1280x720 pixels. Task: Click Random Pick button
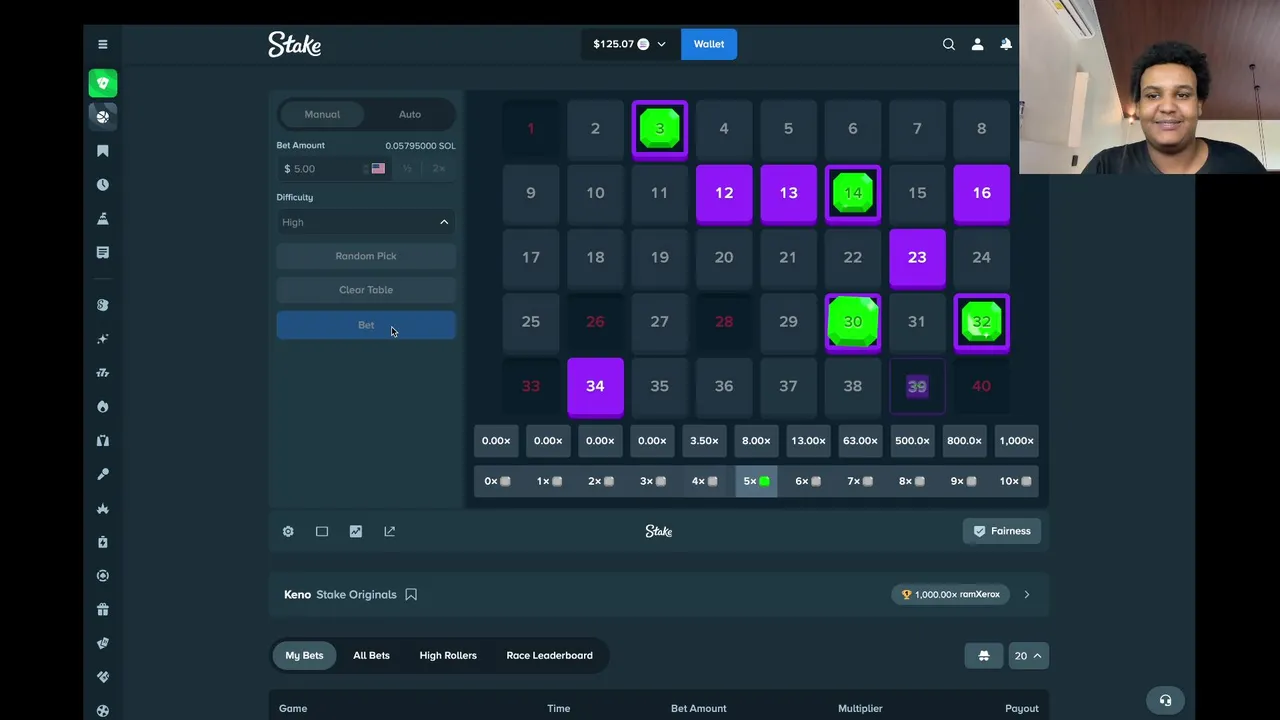[366, 256]
